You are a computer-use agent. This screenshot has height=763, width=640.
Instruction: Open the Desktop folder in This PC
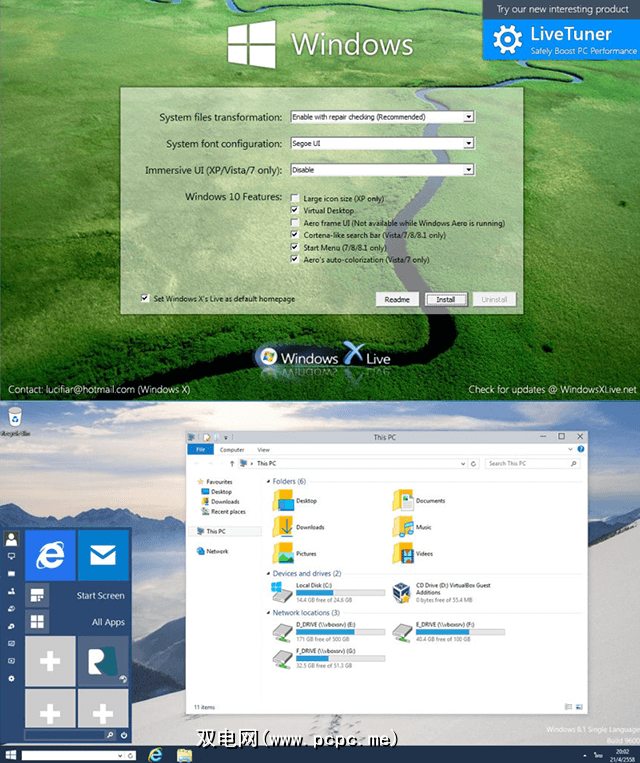(295, 500)
